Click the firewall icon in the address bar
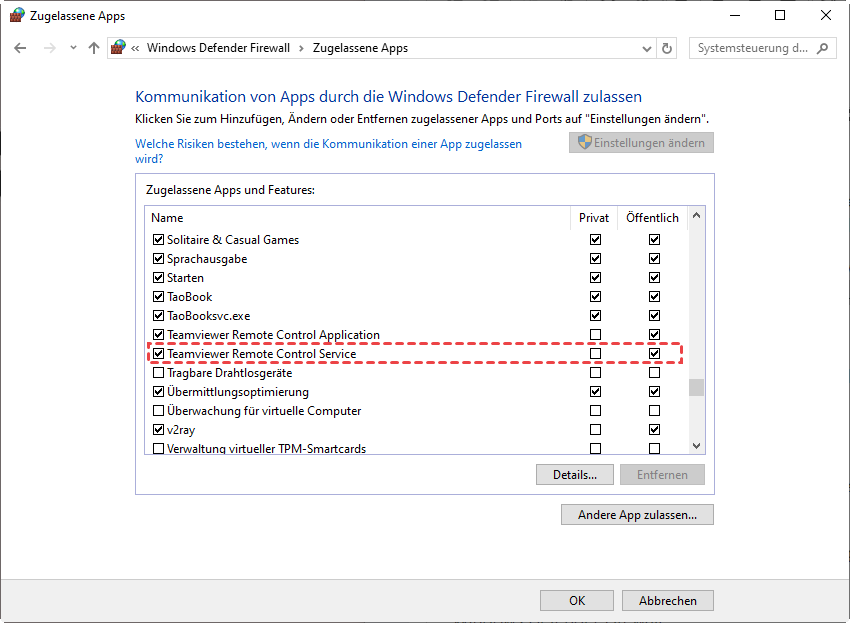850x623 pixels. point(119,48)
